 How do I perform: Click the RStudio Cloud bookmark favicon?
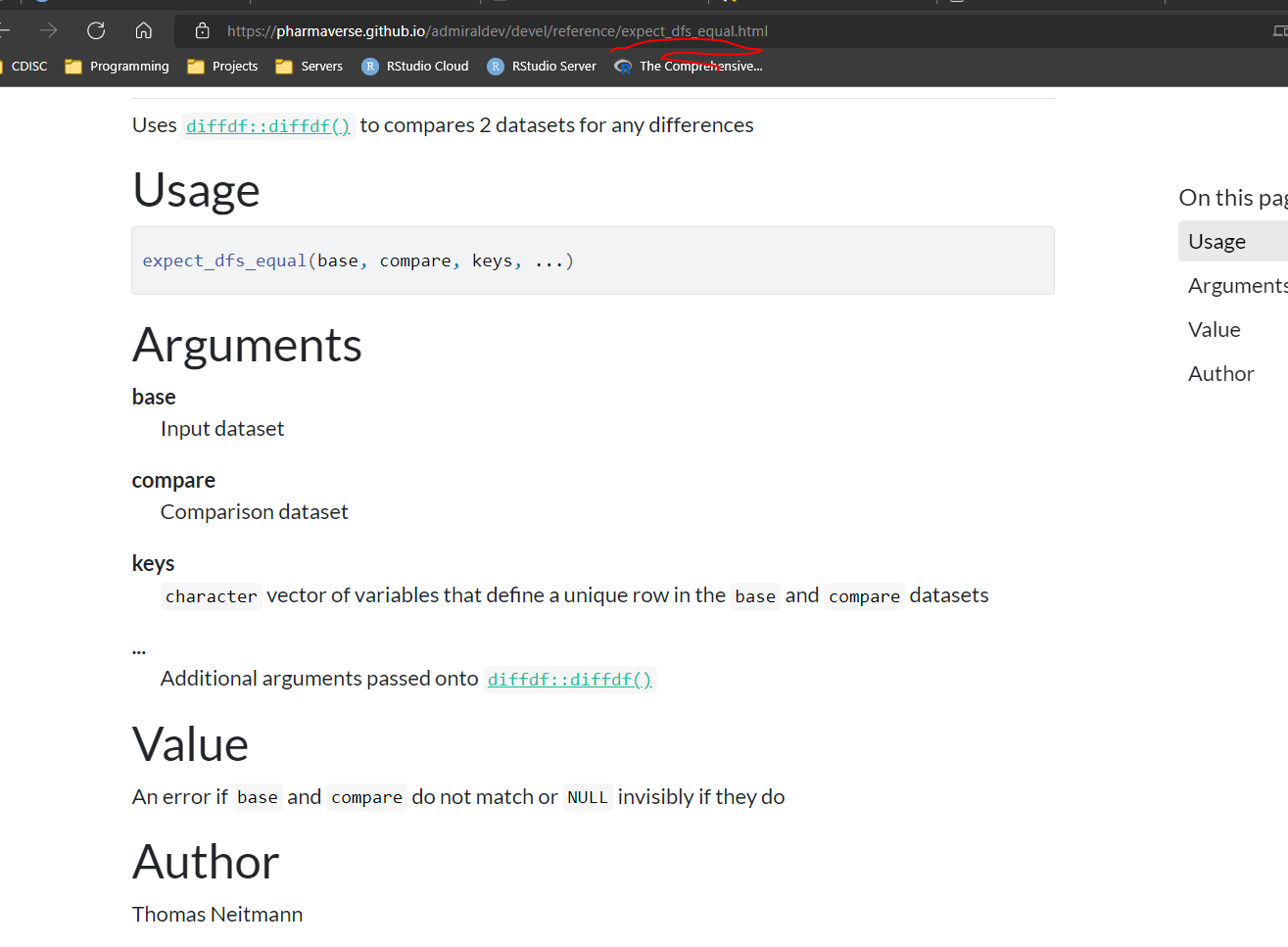370,66
